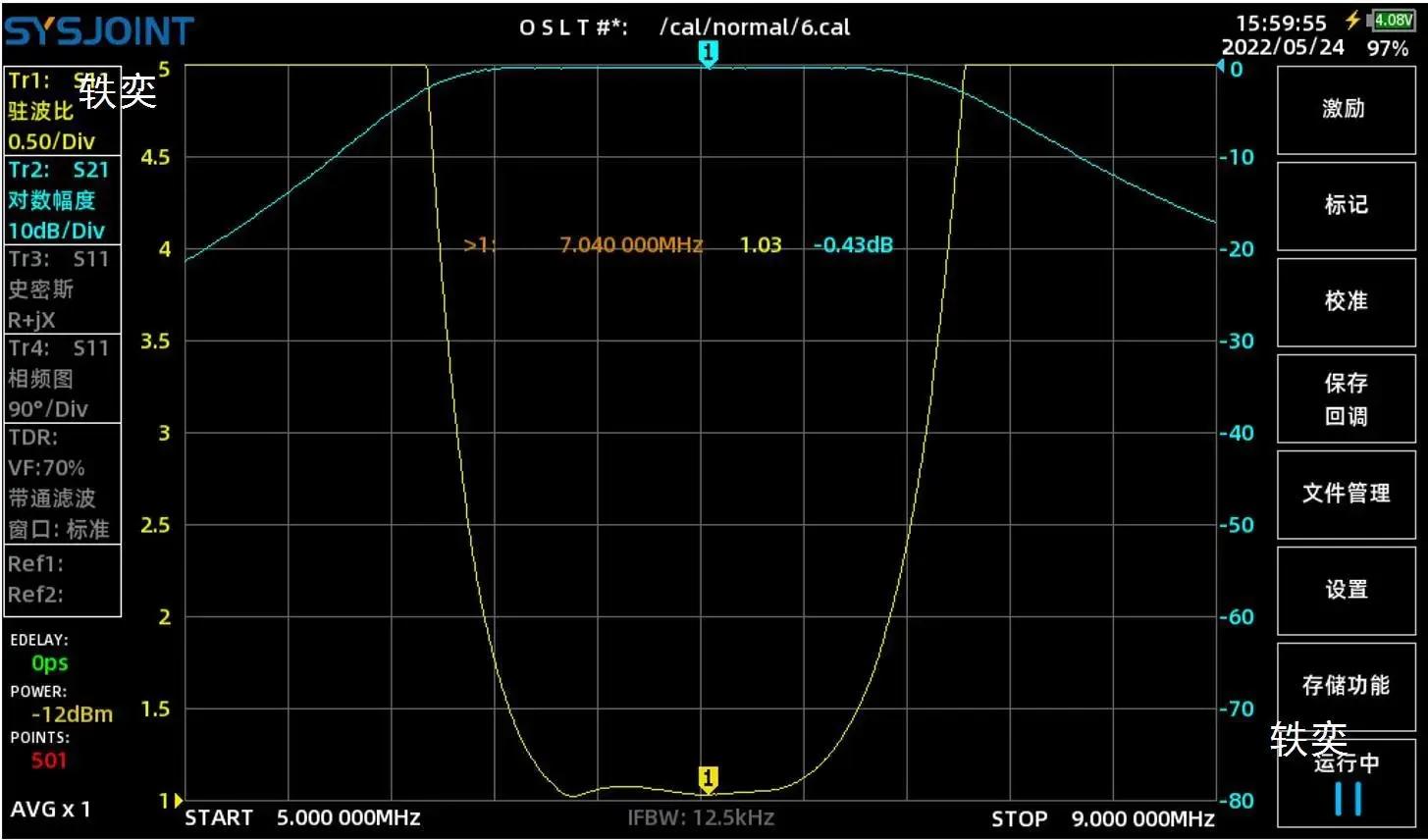Enable the Tr4 S11 相频图 trace

pos(63,379)
